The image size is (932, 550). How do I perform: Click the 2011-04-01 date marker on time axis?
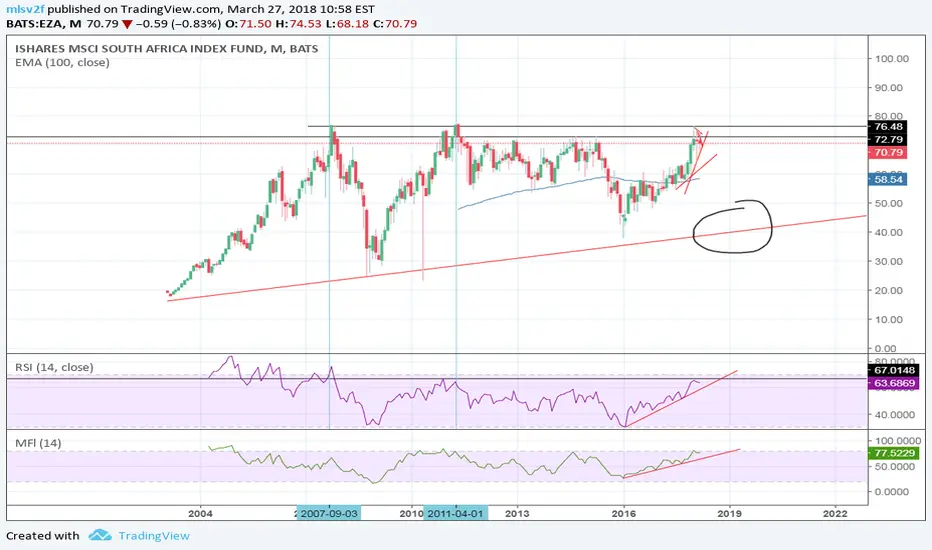coord(455,513)
